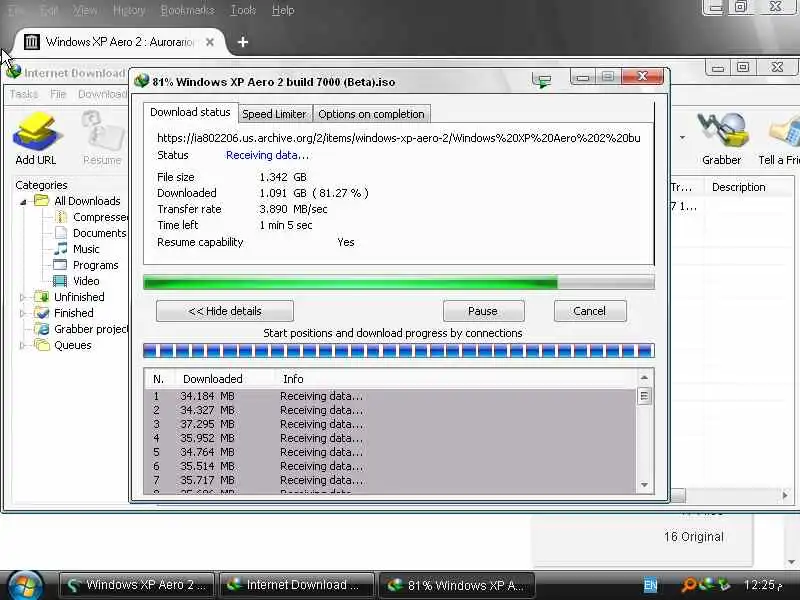Open the browser tab favicon for Windows XP Aero 2

pos(32,42)
